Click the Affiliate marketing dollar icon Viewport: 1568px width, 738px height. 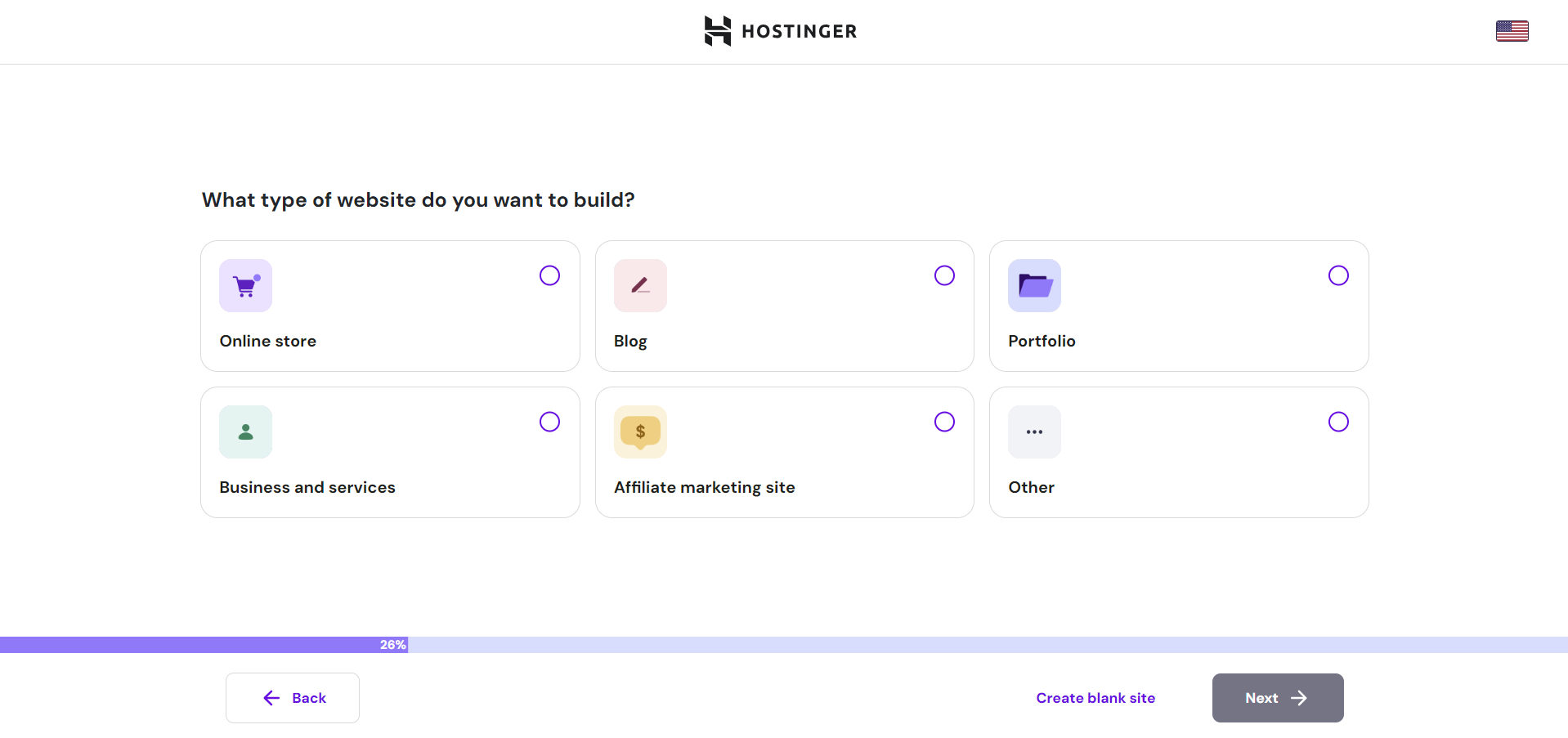click(x=640, y=432)
